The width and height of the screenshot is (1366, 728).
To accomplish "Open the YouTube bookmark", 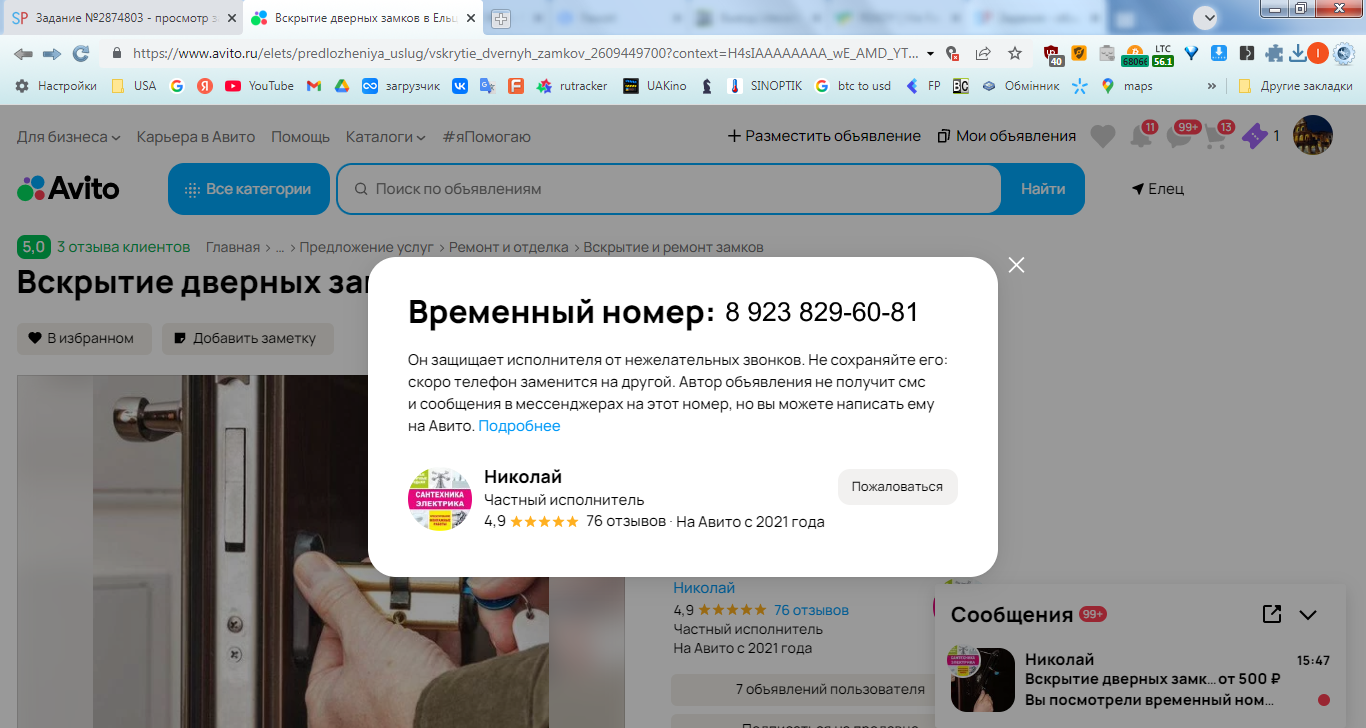I will pos(260,86).
